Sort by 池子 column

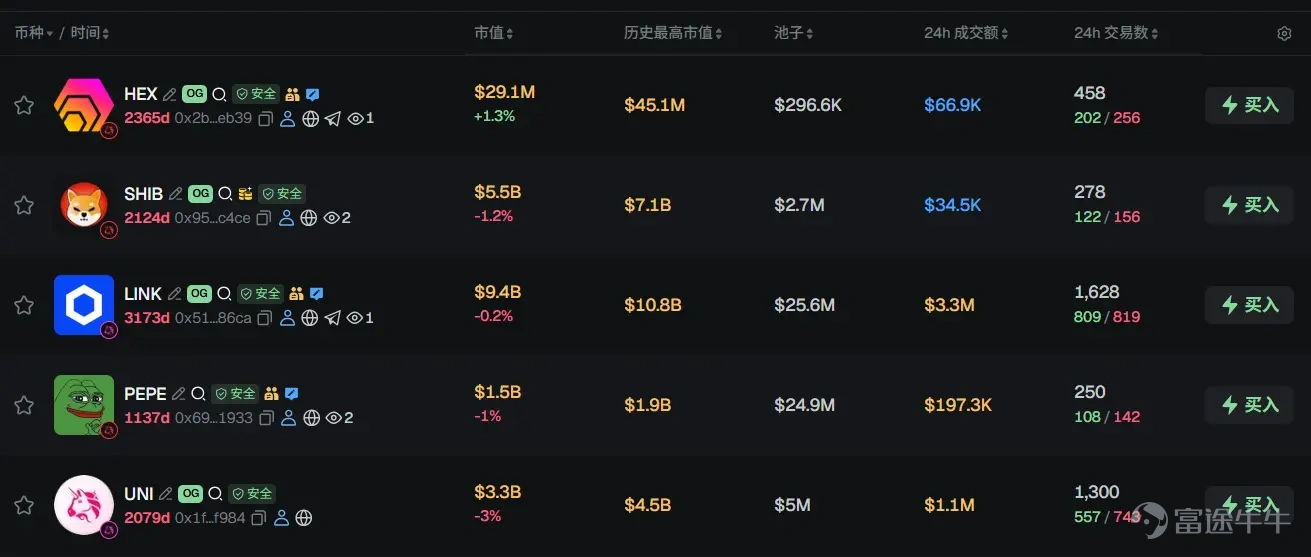(794, 33)
